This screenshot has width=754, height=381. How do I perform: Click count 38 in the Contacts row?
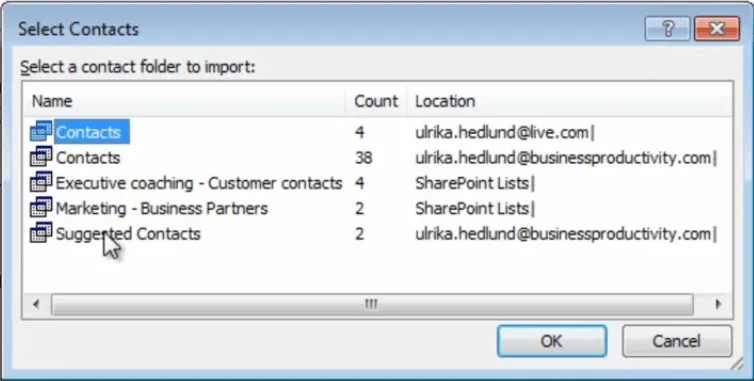click(364, 158)
